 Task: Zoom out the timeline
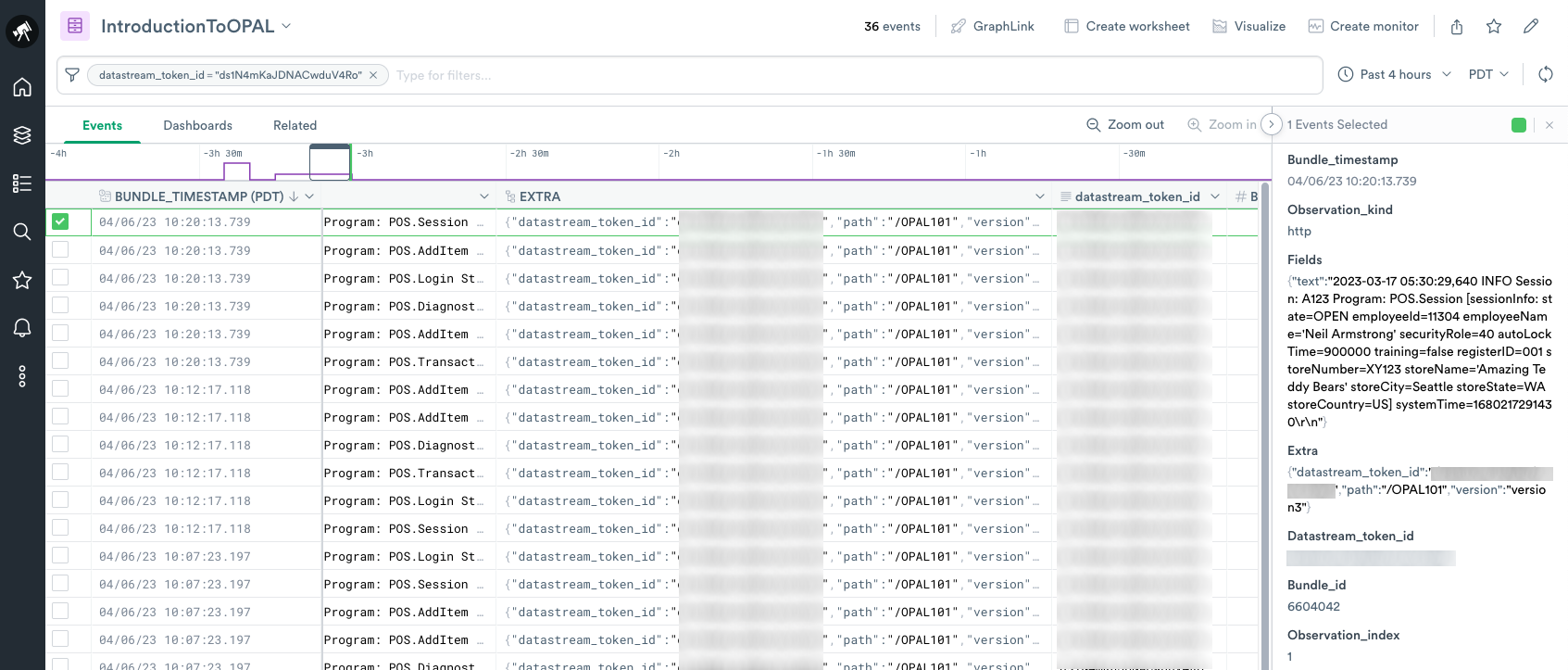click(1125, 124)
